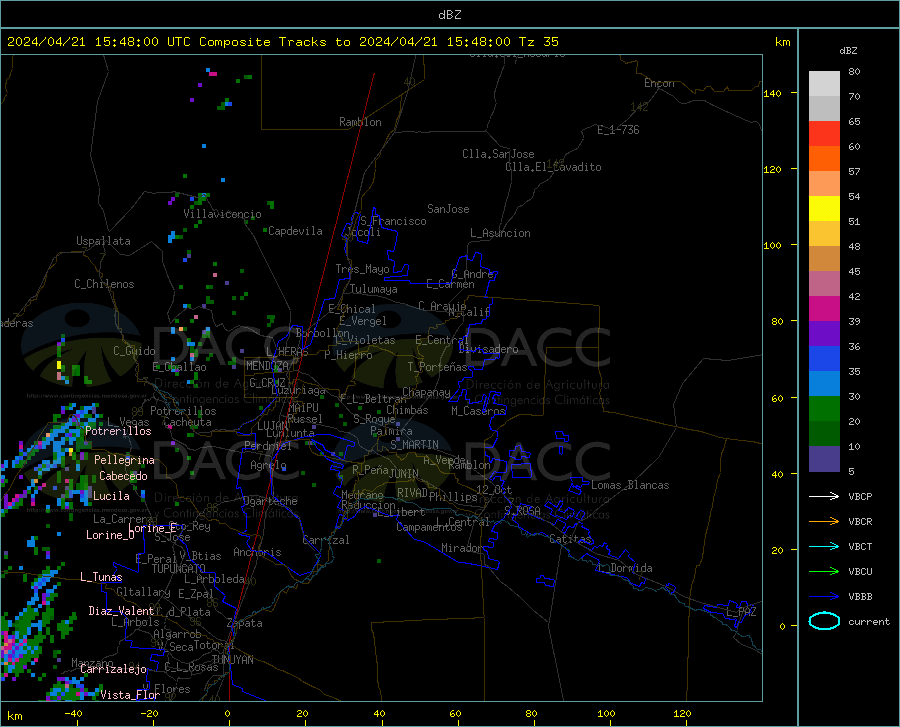This screenshot has width=900, height=727.
Task: Select the green 30 dBZ color swatch
Action: tap(824, 409)
